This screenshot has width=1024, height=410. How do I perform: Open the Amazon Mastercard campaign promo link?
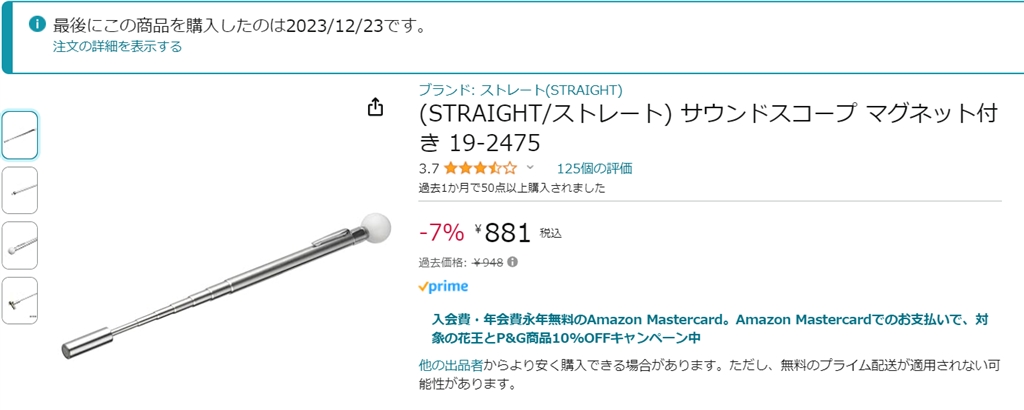coord(709,329)
